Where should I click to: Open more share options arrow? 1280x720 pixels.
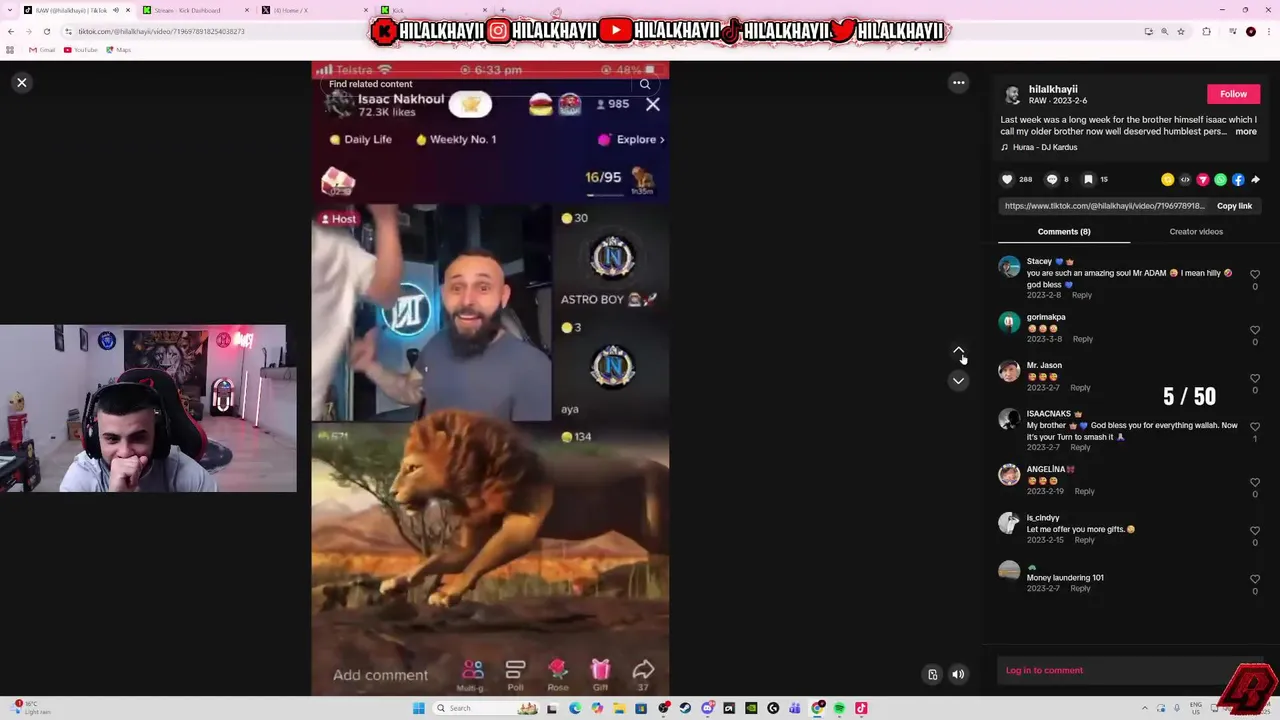(x=1255, y=180)
